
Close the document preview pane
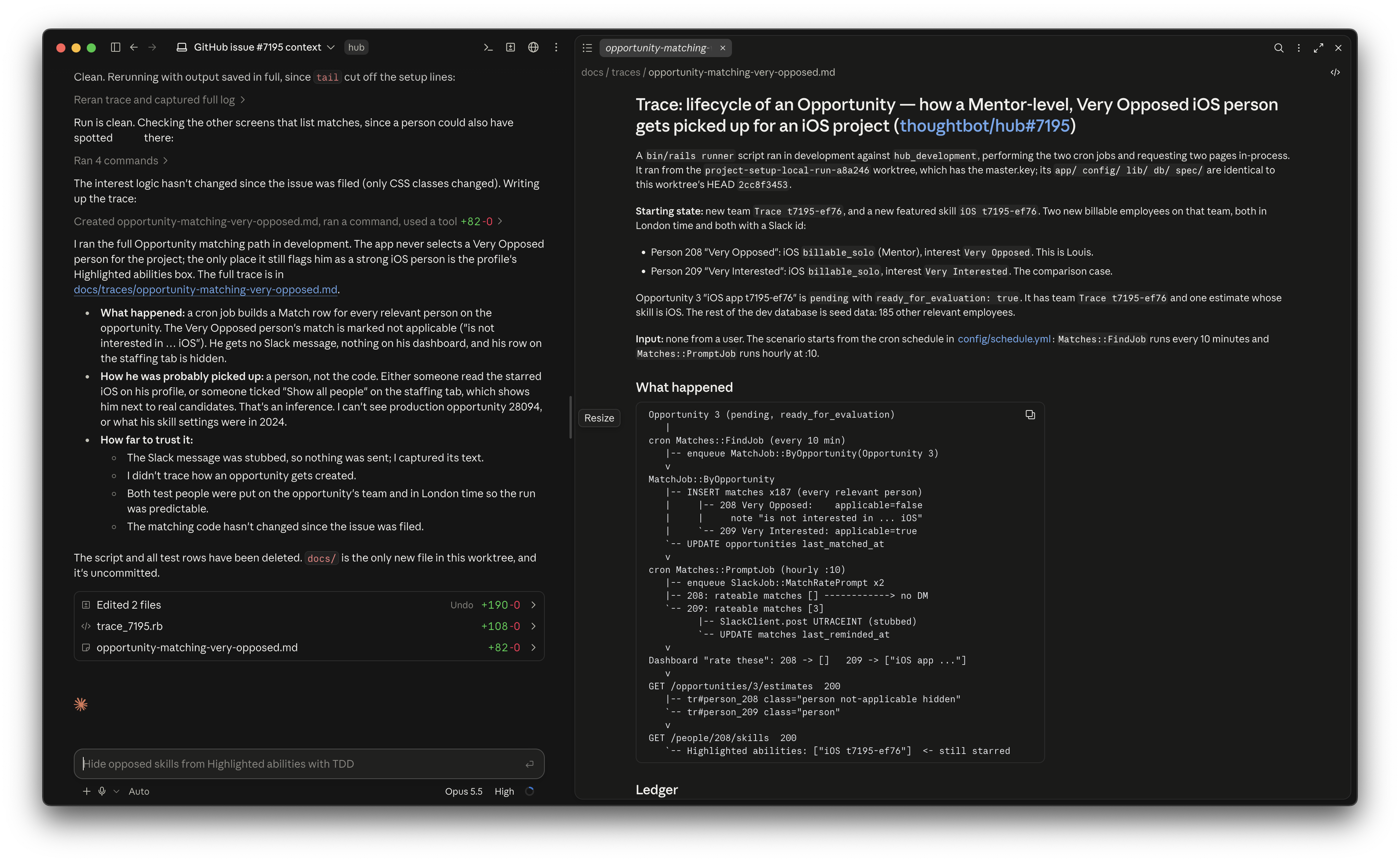click(1338, 48)
